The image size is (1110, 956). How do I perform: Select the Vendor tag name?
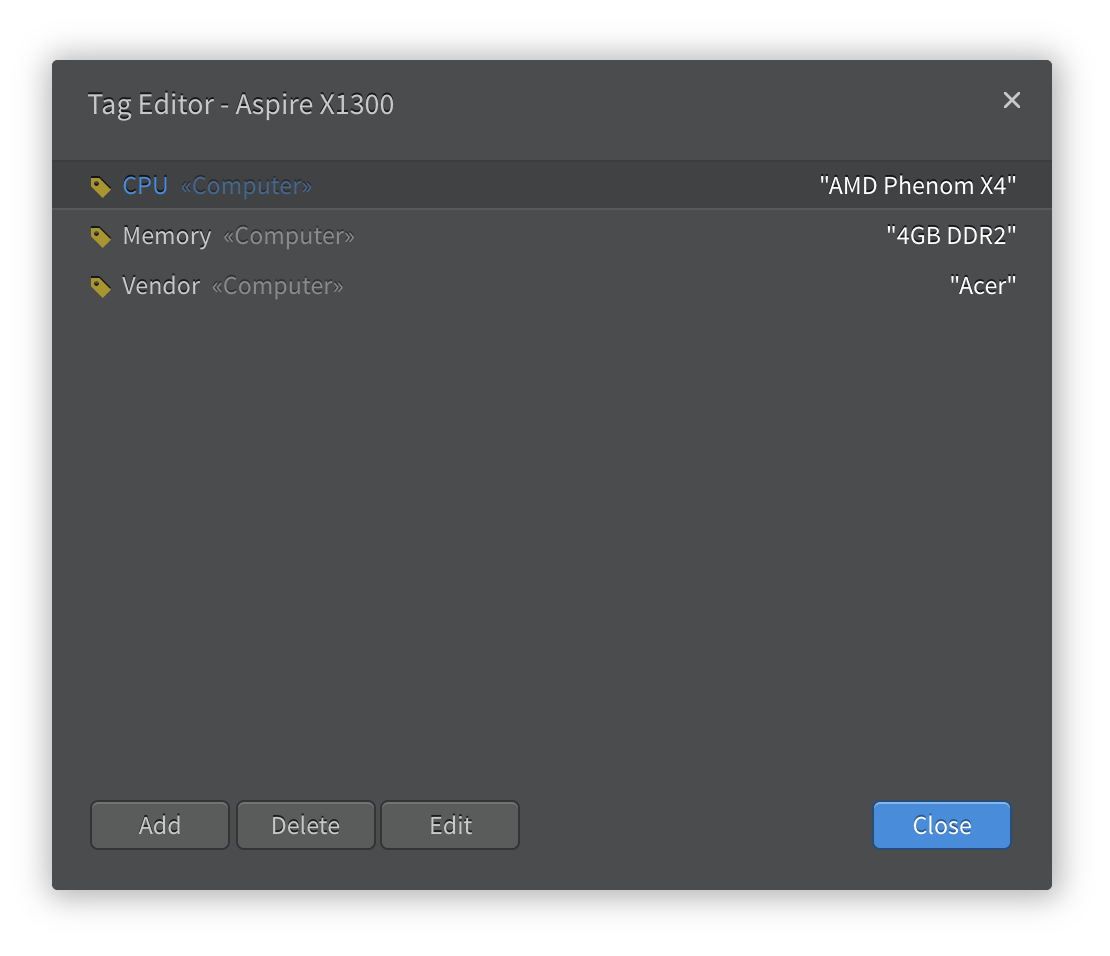[x=161, y=286]
